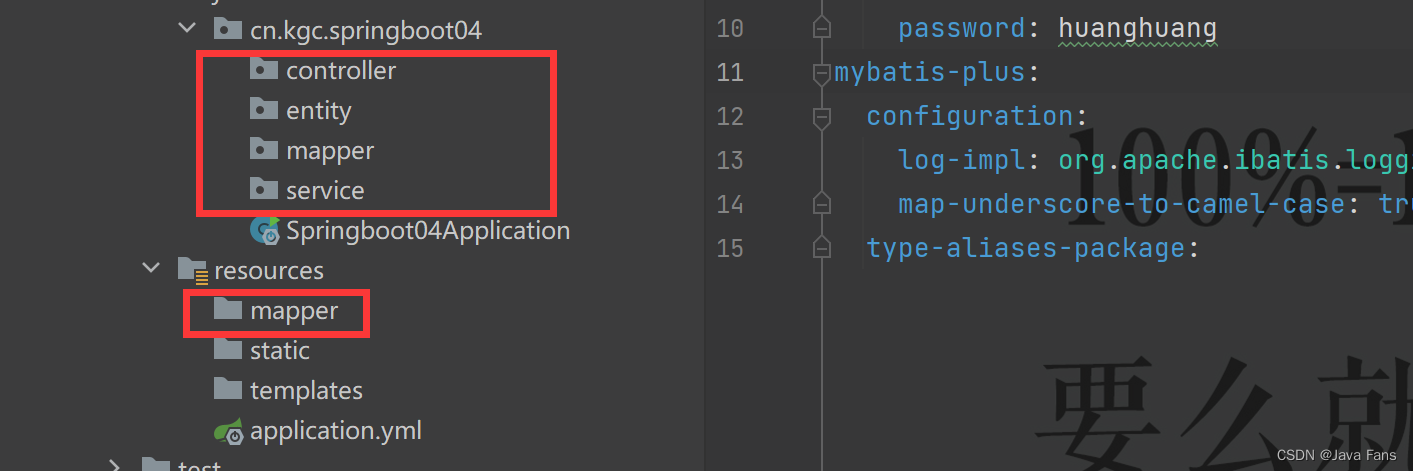Screen dimensions: 1413x471
Task: Collapse the resources folder chevron
Action: pos(151,269)
